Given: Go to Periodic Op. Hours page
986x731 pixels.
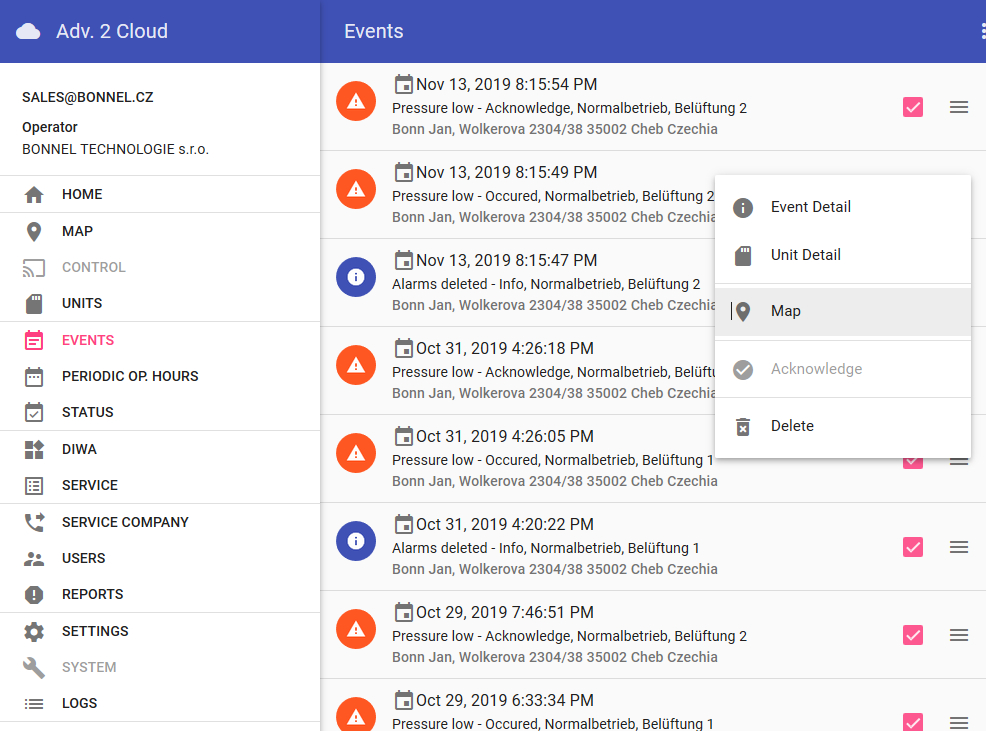Looking at the screenshot, I should pos(129,376).
